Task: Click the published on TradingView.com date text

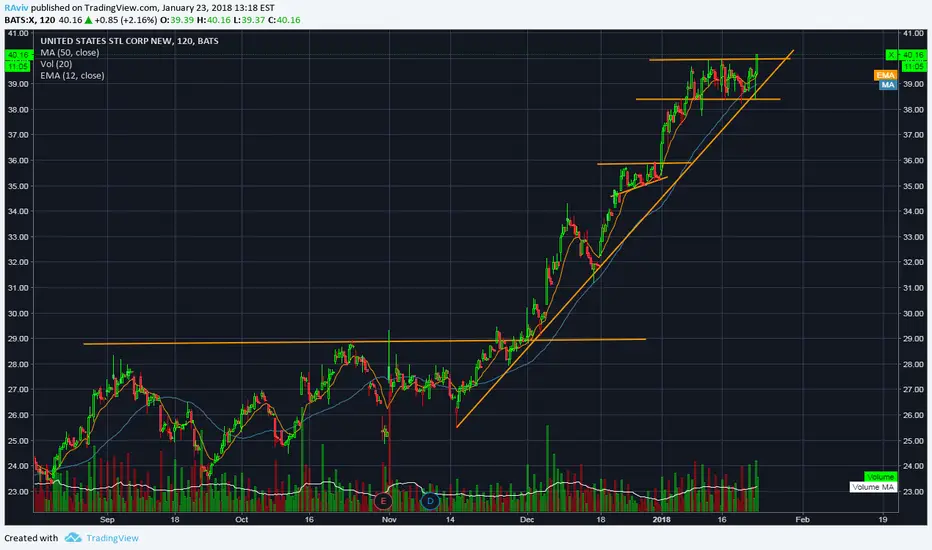Action: click(153, 8)
